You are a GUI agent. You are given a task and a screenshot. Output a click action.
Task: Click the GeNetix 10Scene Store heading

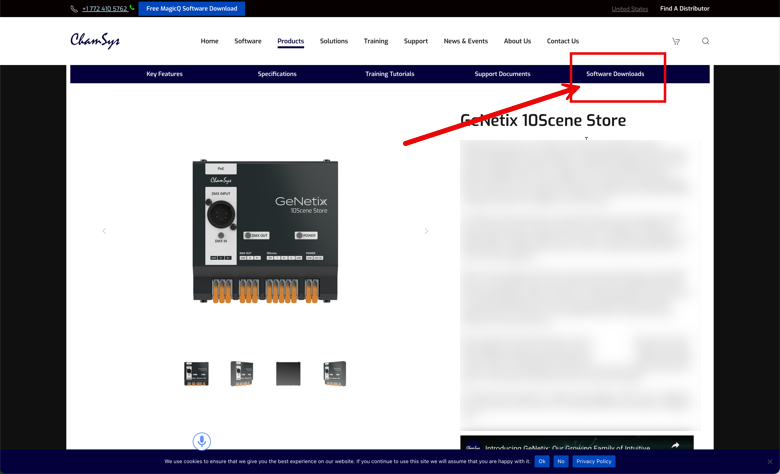(x=543, y=120)
